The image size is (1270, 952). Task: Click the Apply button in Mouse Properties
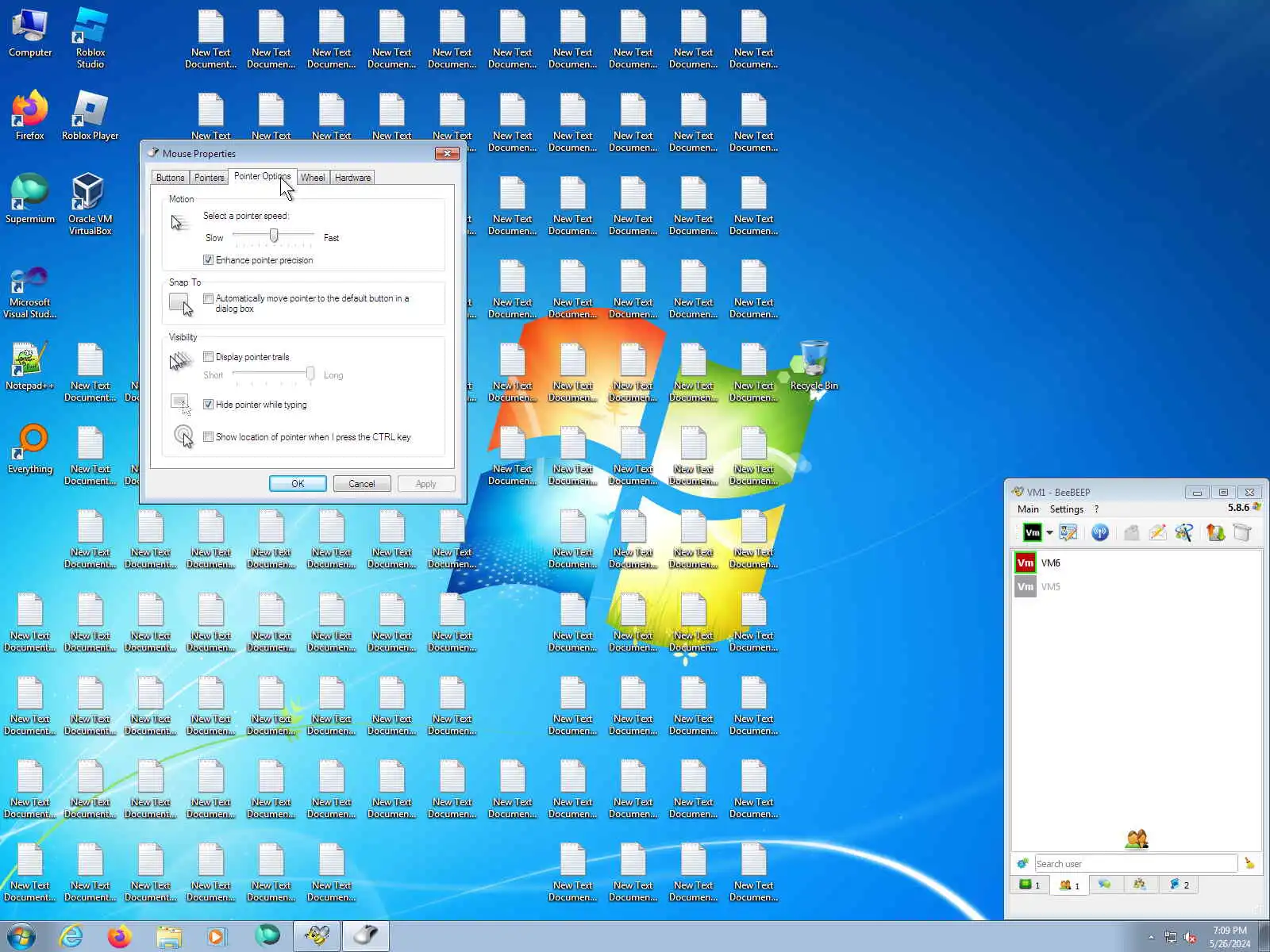coord(426,484)
